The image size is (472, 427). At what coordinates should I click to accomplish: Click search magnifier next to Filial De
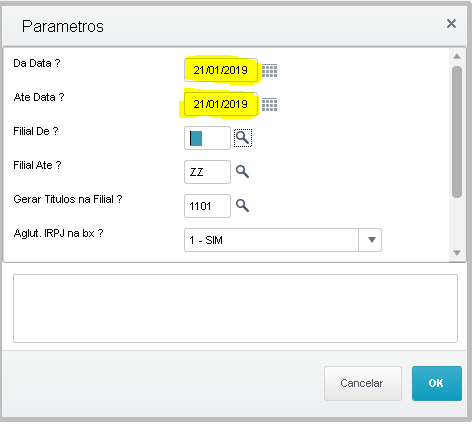pos(243,138)
